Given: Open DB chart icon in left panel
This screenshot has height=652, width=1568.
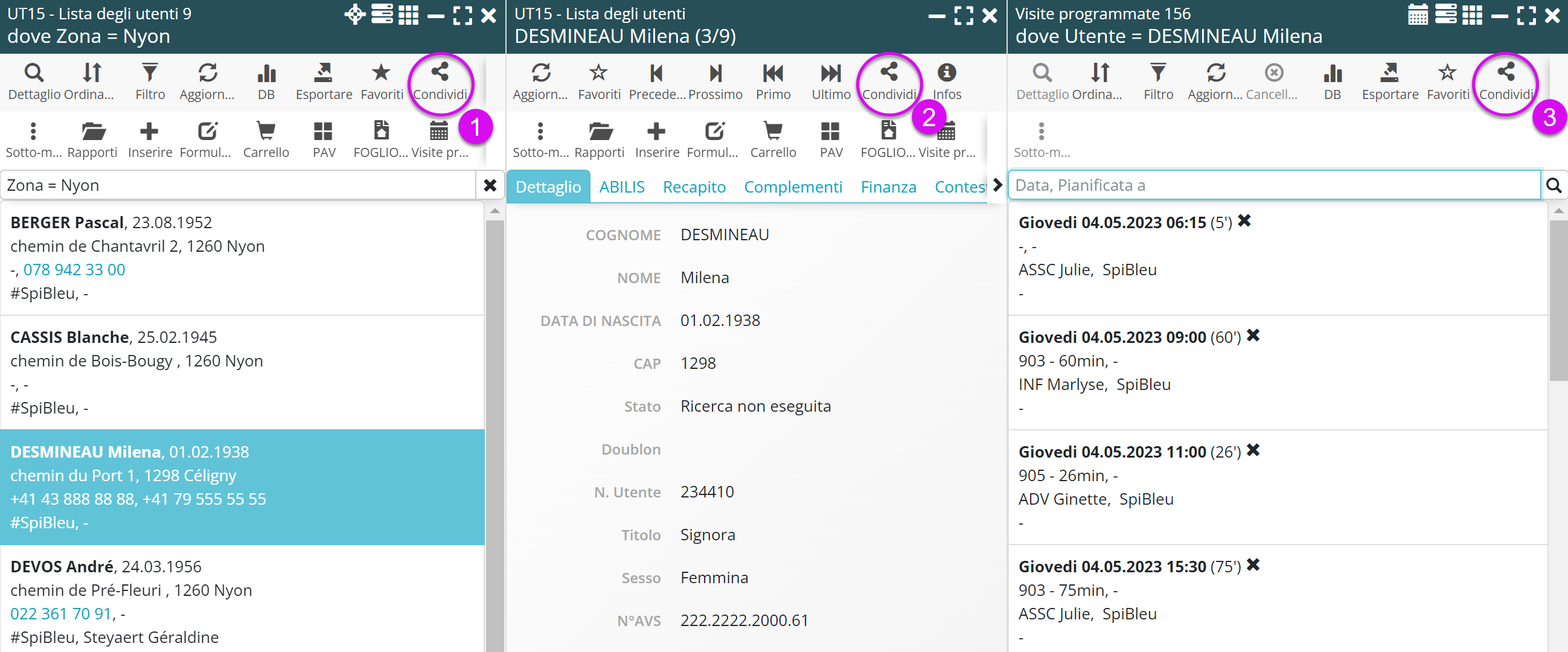Looking at the screenshot, I should 266,81.
